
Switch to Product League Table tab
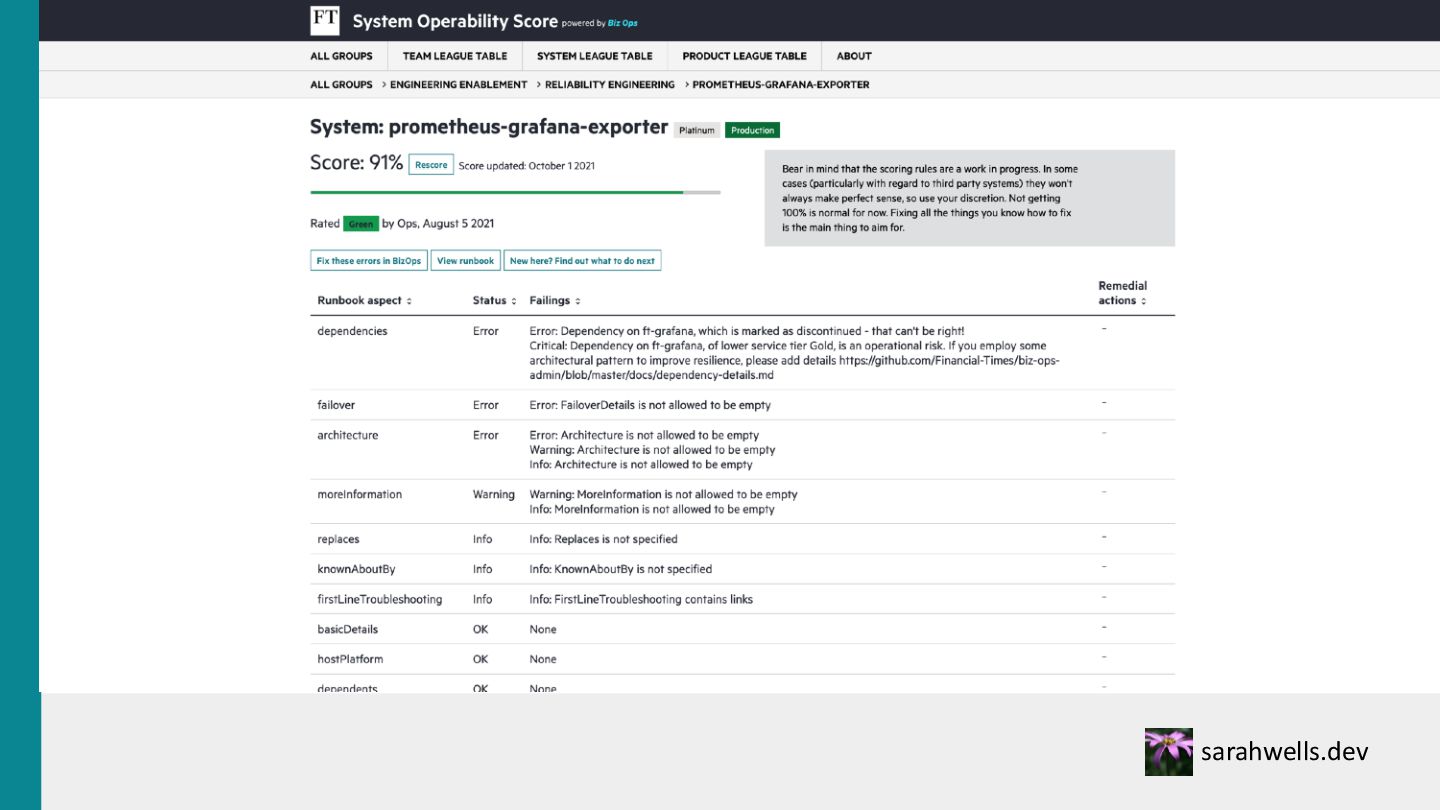744,56
